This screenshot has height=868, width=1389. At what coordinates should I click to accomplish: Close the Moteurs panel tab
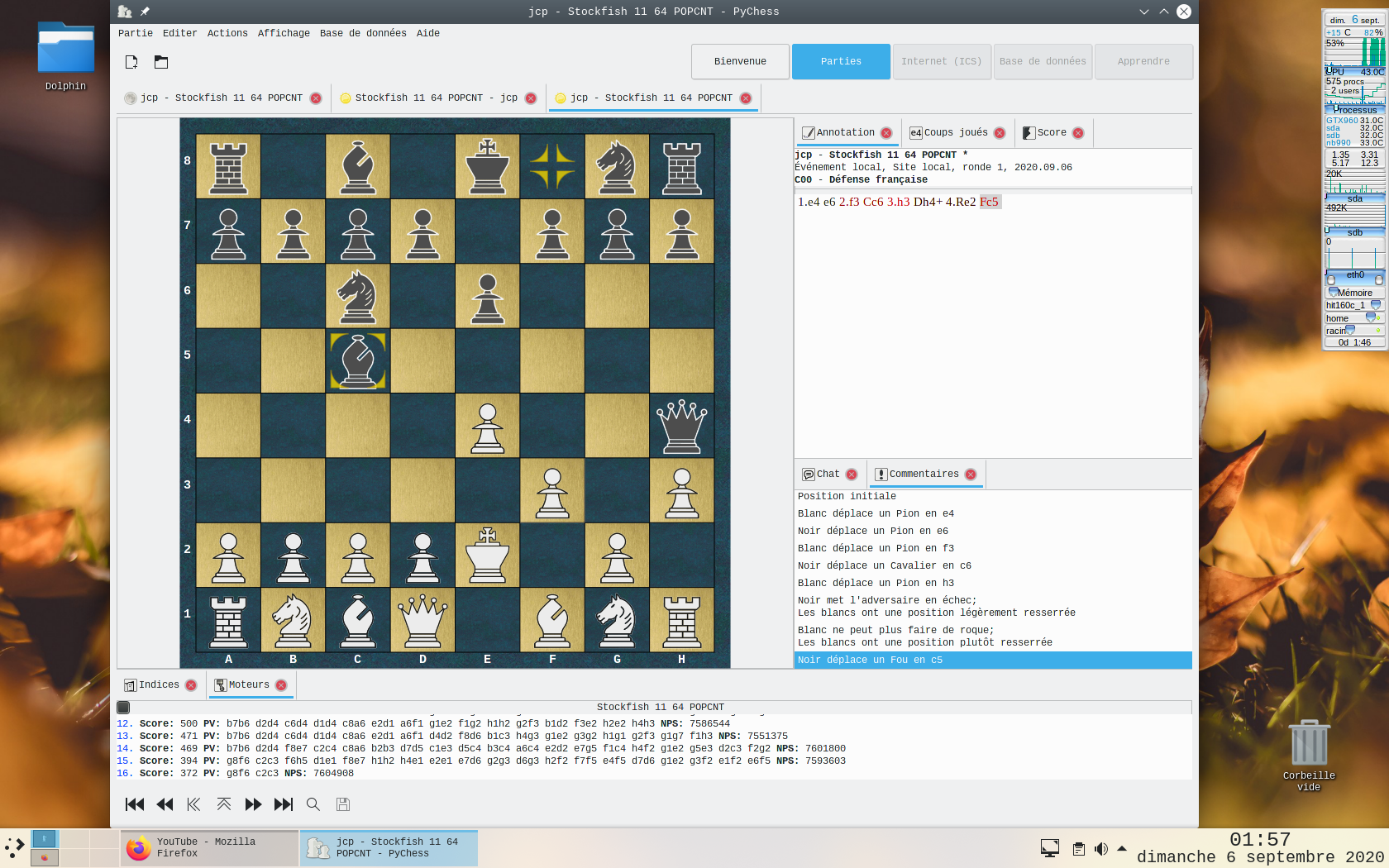click(x=281, y=685)
